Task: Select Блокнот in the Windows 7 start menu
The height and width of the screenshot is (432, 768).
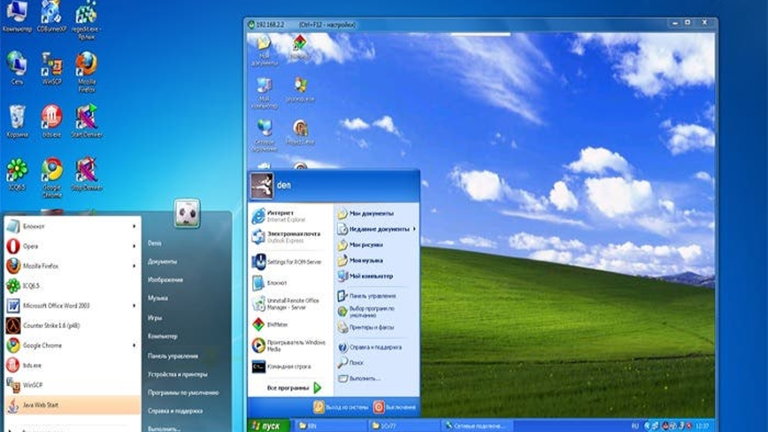Action: point(72,226)
